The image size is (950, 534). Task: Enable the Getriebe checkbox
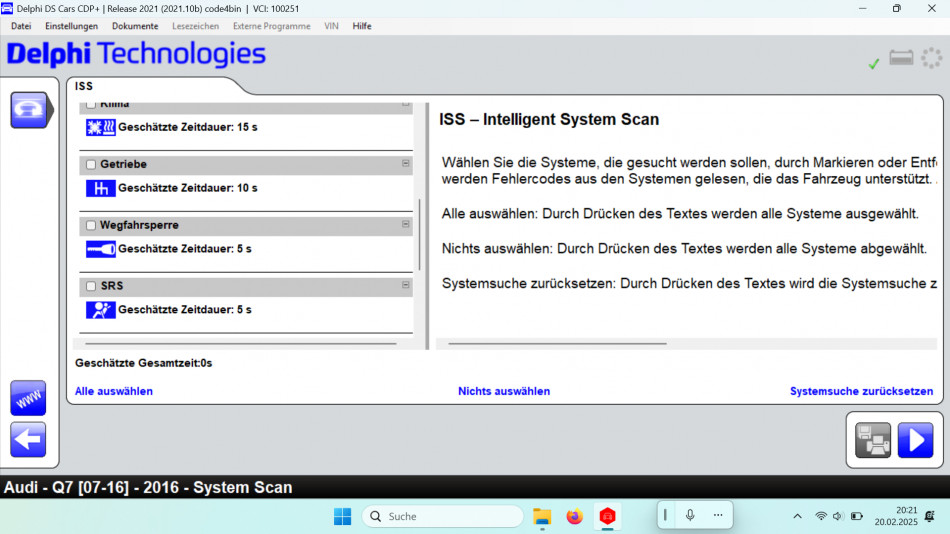click(91, 165)
